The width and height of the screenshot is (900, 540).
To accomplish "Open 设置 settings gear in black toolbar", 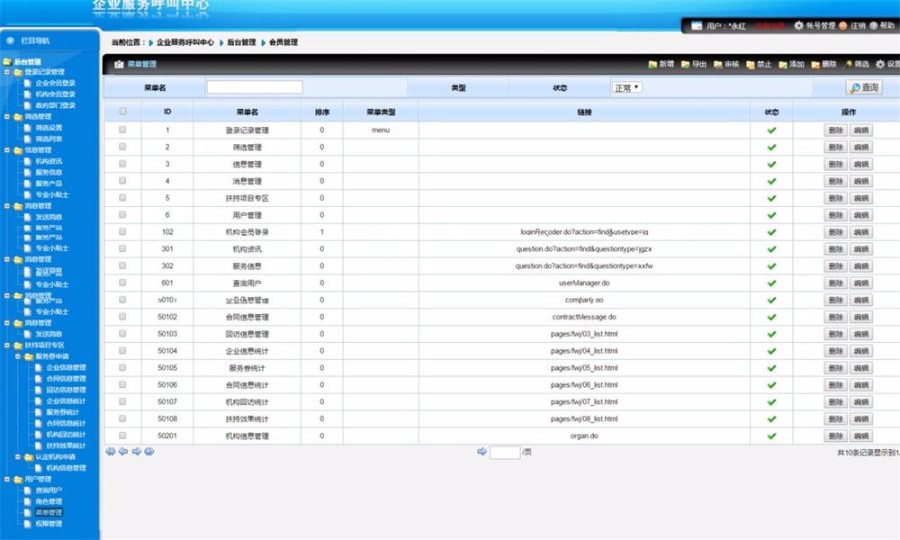I will 880,64.
